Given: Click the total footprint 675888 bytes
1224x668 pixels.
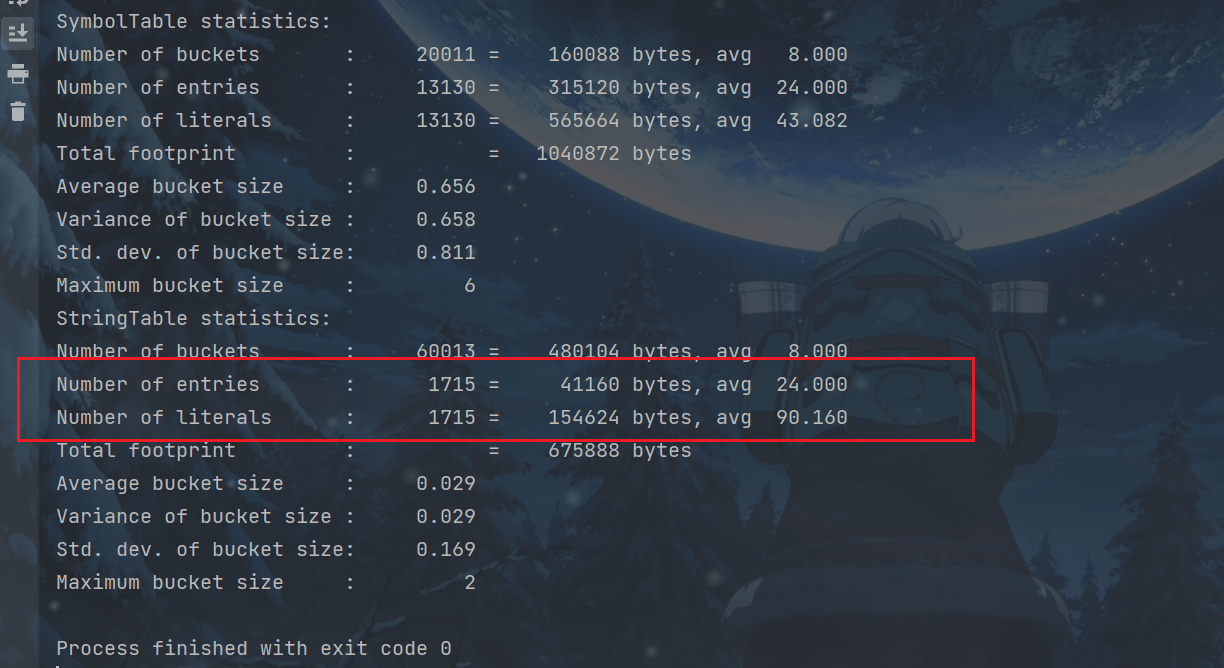Looking at the screenshot, I should pyautogui.click(x=619, y=450).
